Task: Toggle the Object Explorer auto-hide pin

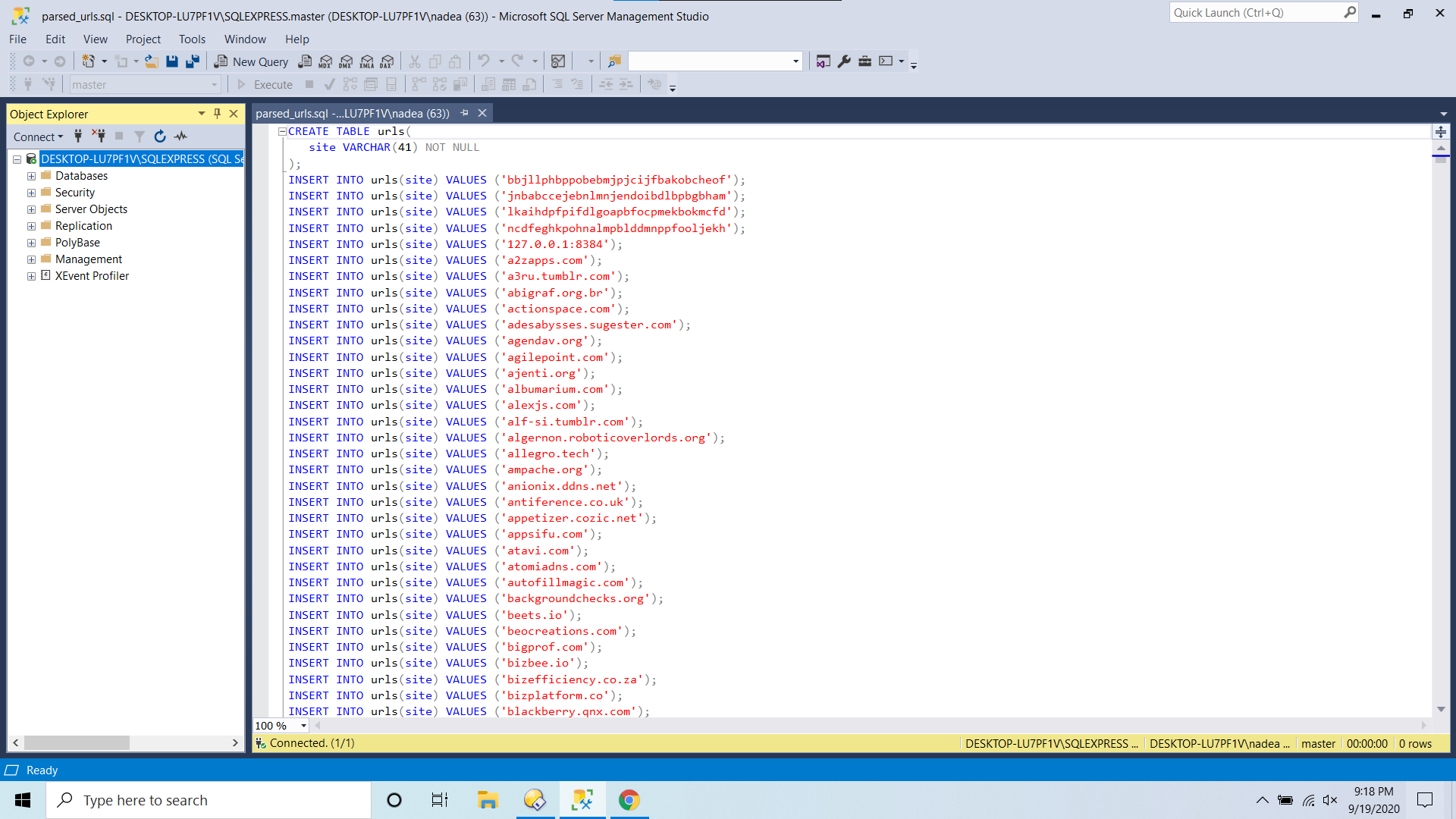Action: coord(218,114)
